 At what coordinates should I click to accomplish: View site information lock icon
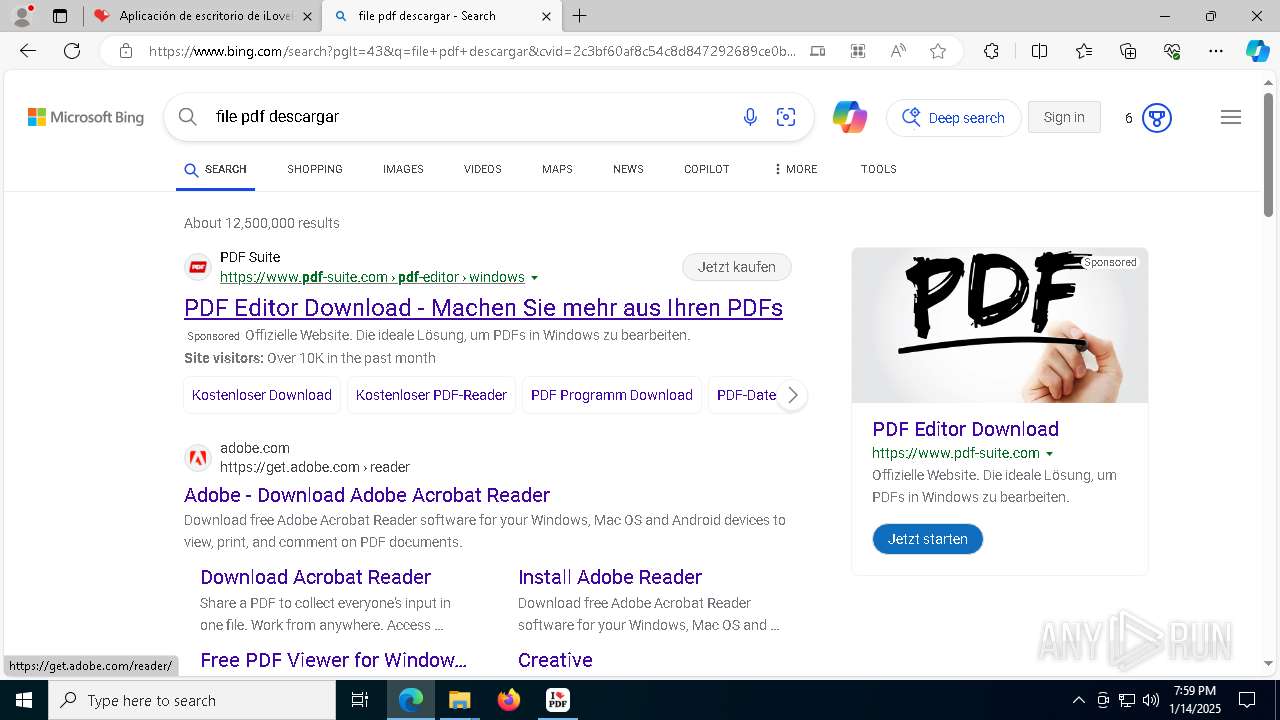point(126,51)
